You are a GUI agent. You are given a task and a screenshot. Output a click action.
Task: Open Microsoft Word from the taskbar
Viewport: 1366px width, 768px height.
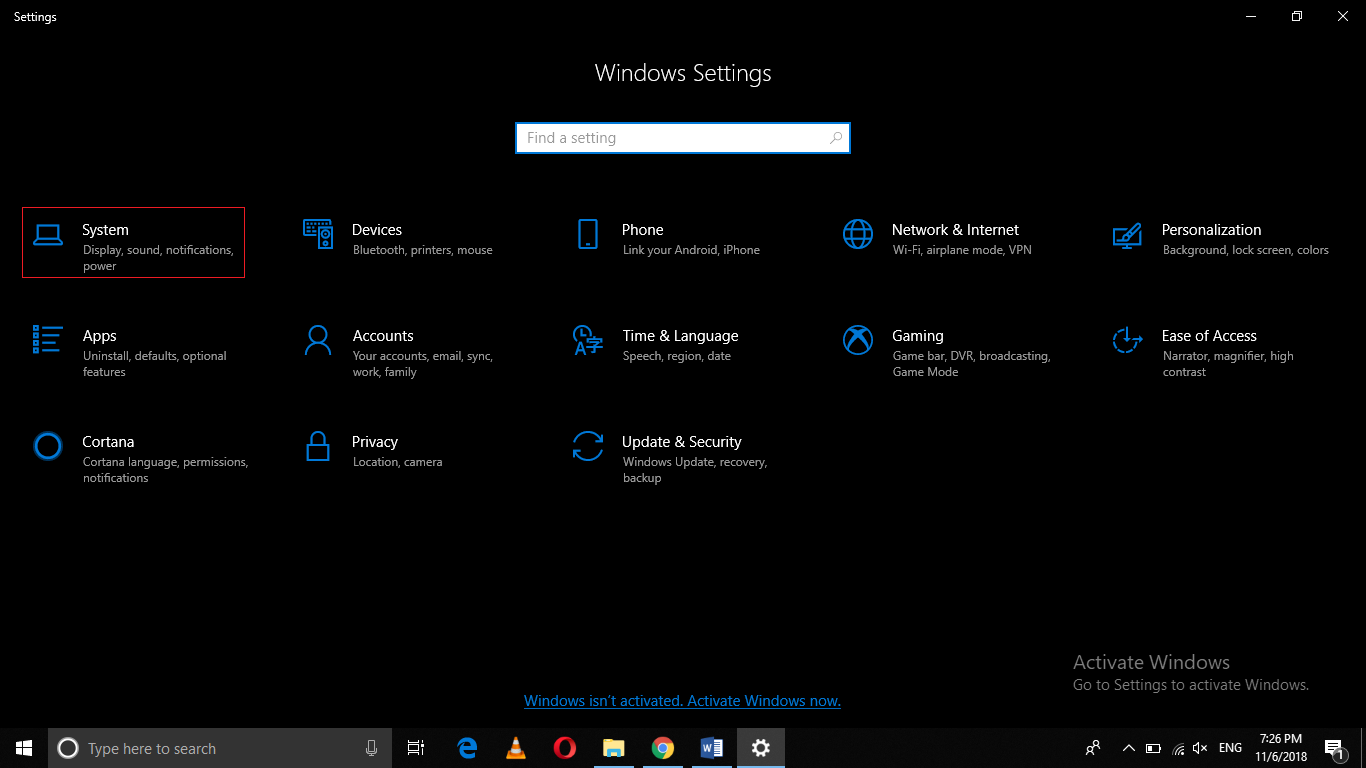712,748
